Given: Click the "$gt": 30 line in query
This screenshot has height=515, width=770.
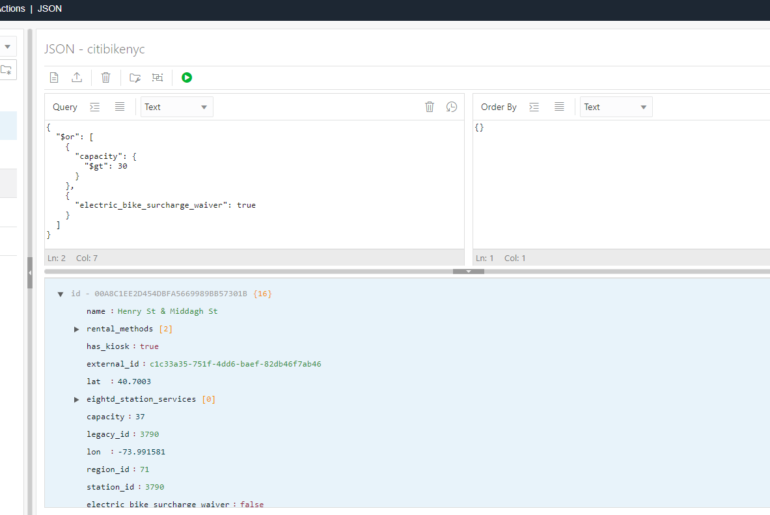Looking at the screenshot, I should [x=106, y=166].
